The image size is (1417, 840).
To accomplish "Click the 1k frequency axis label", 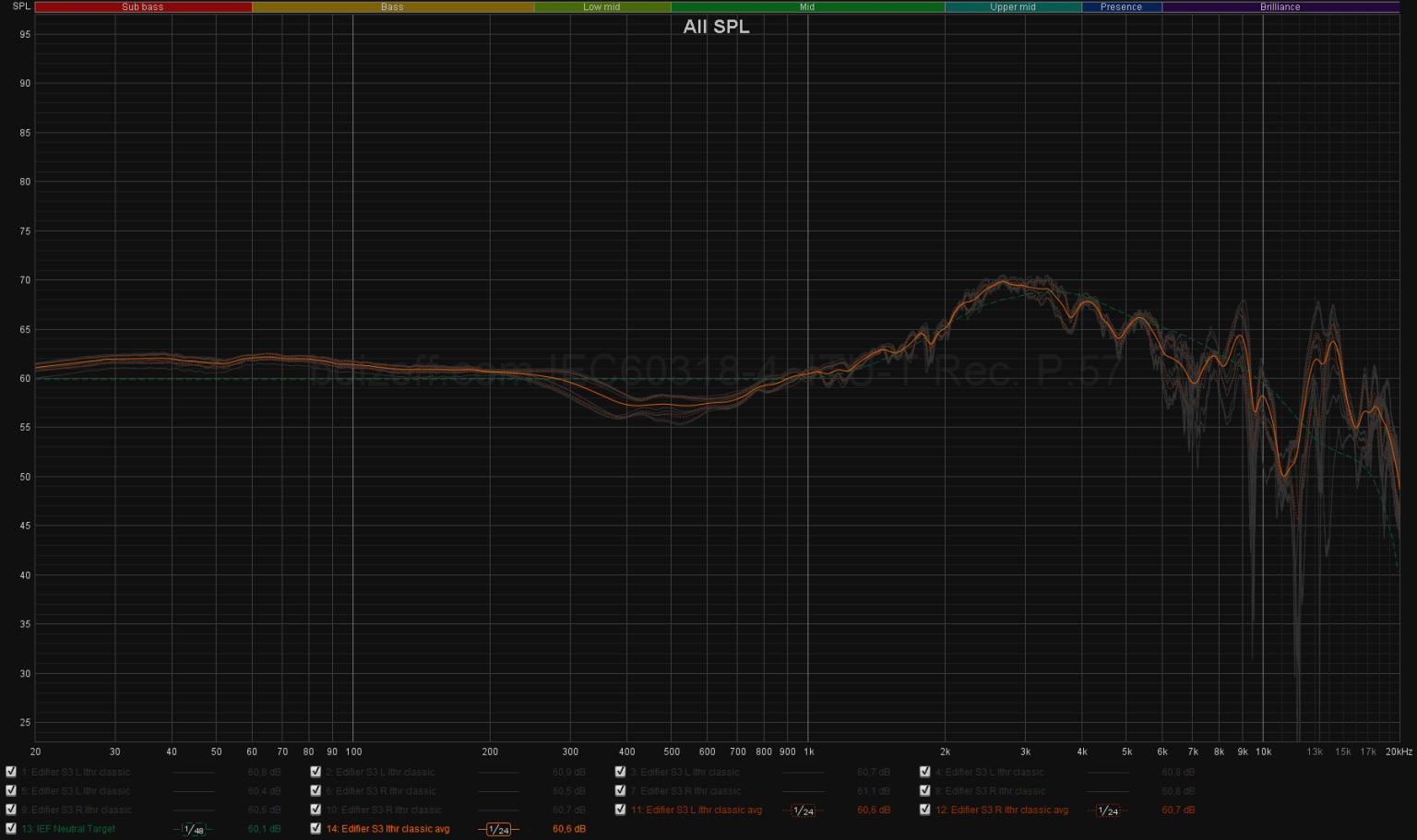I will click(x=809, y=751).
